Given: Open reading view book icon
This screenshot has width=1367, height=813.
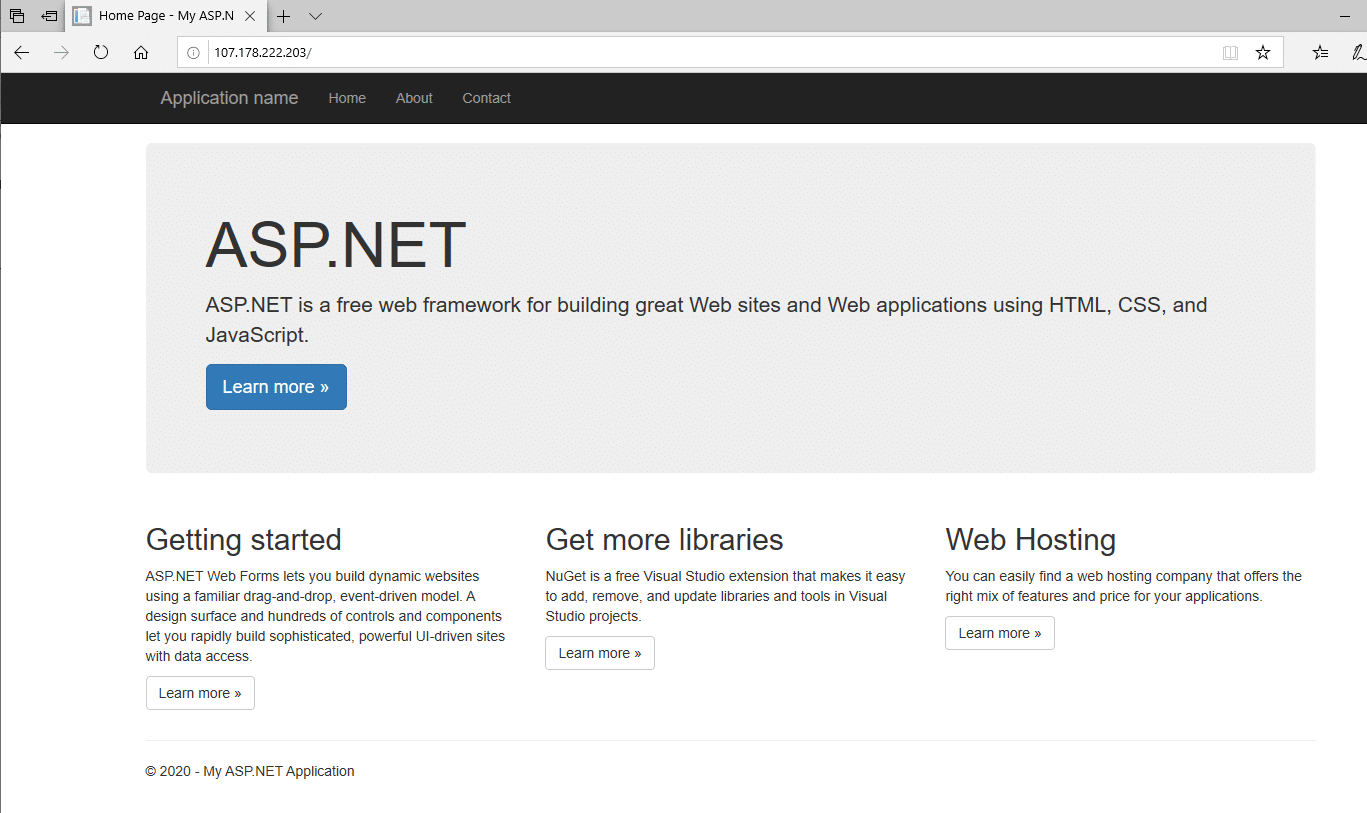Looking at the screenshot, I should [1231, 53].
